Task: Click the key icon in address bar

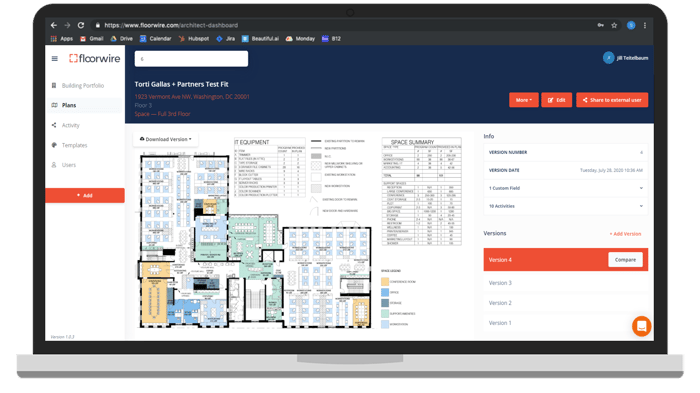Action: (600, 25)
